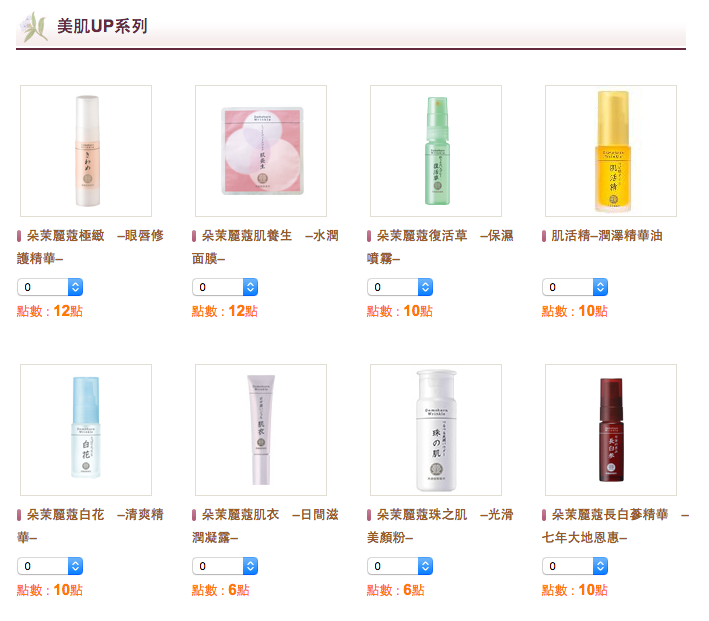Screen dimensions: 709x621
Task: Open quantity dropdown for 水潤面膜
Action: tap(225, 287)
